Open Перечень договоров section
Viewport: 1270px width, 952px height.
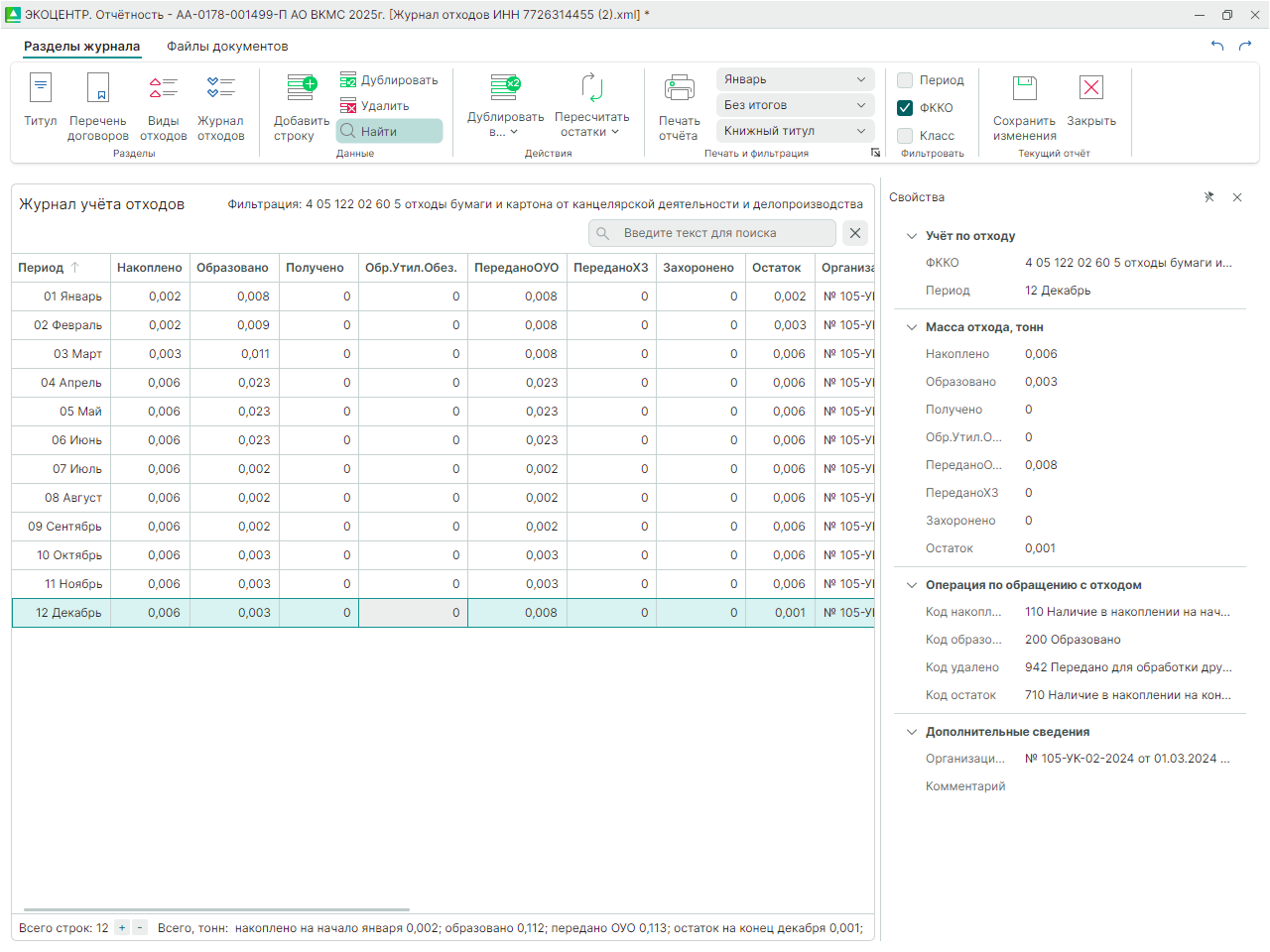click(x=98, y=89)
